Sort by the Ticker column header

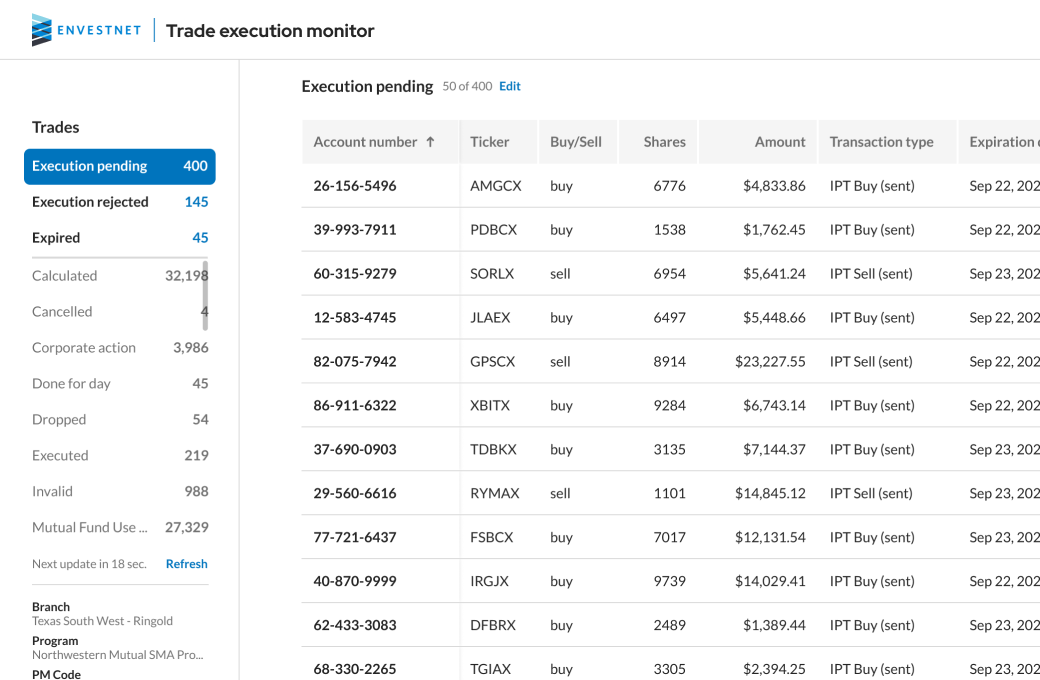489,142
